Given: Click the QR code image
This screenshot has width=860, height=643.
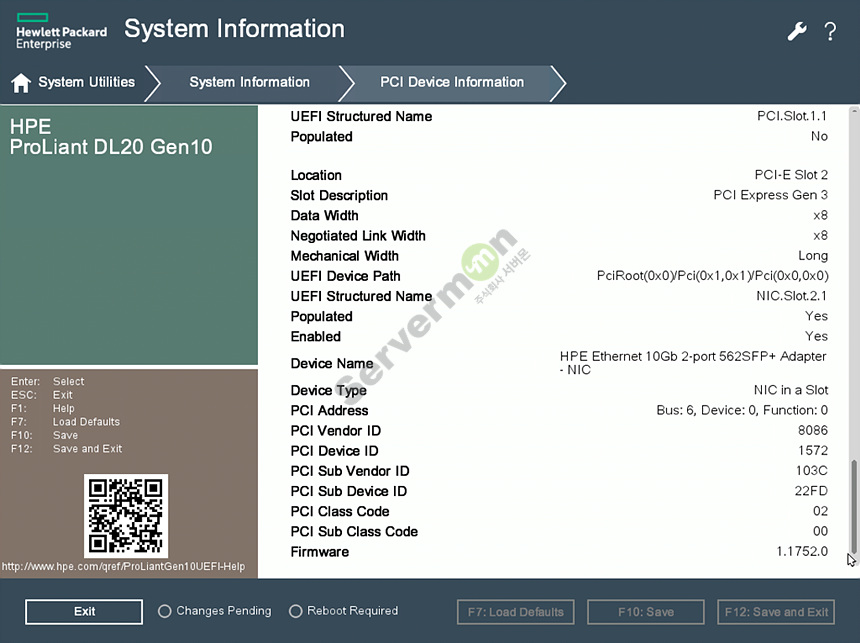Looking at the screenshot, I should (x=126, y=516).
